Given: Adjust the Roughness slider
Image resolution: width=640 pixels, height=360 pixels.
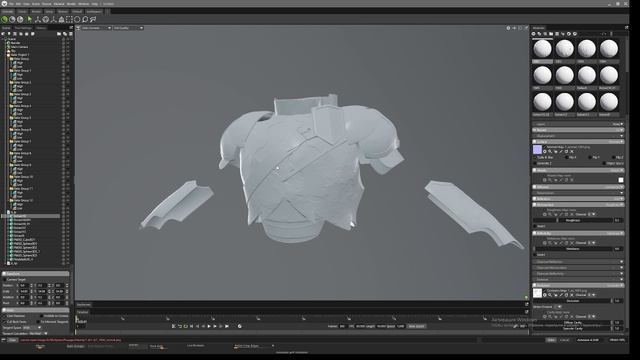Looking at the screenshot, I should [x=573, y=220].
